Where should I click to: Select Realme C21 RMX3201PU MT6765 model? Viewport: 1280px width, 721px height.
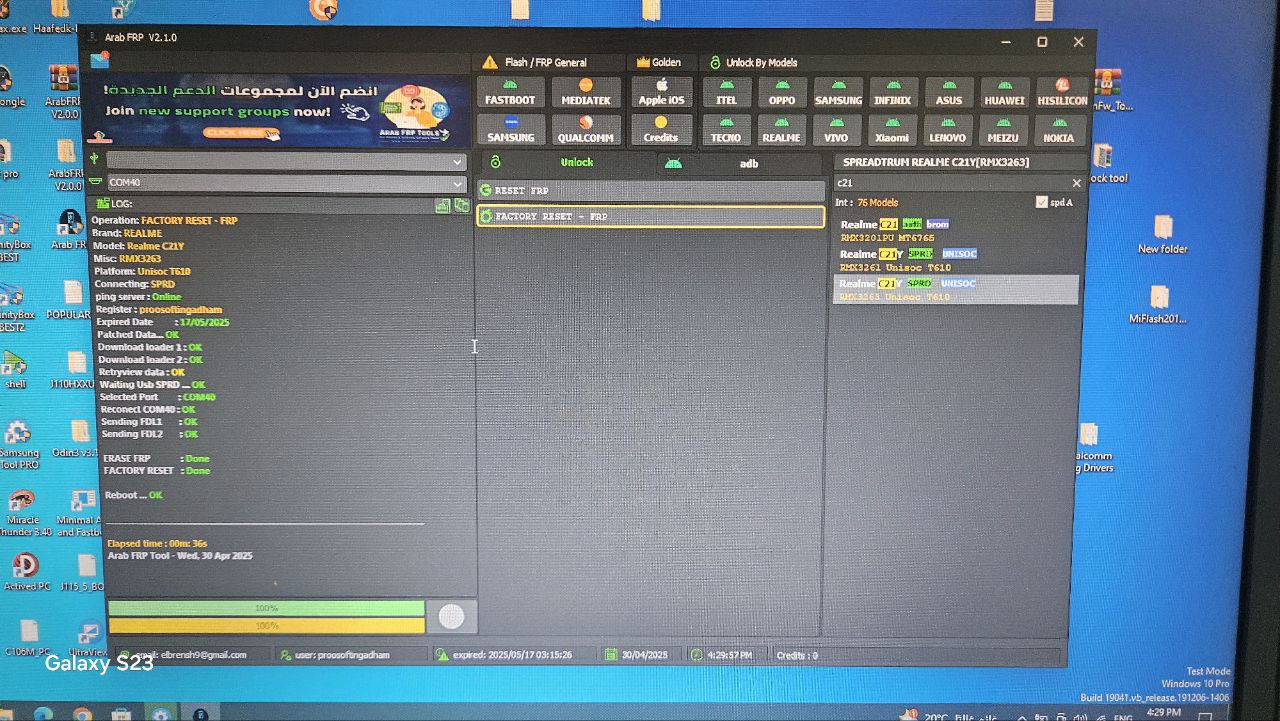(956, 231)
